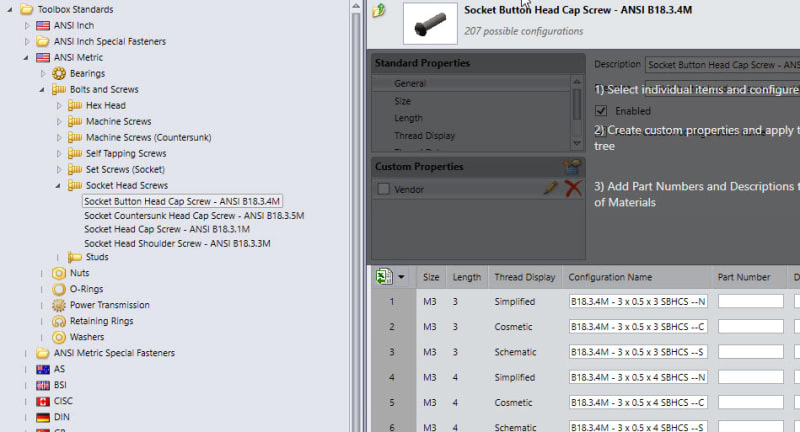Image resolution: width=800 pixels, height=432 pixels.
Task: Check the Vendor custom property checkbox
Action: 383,189
